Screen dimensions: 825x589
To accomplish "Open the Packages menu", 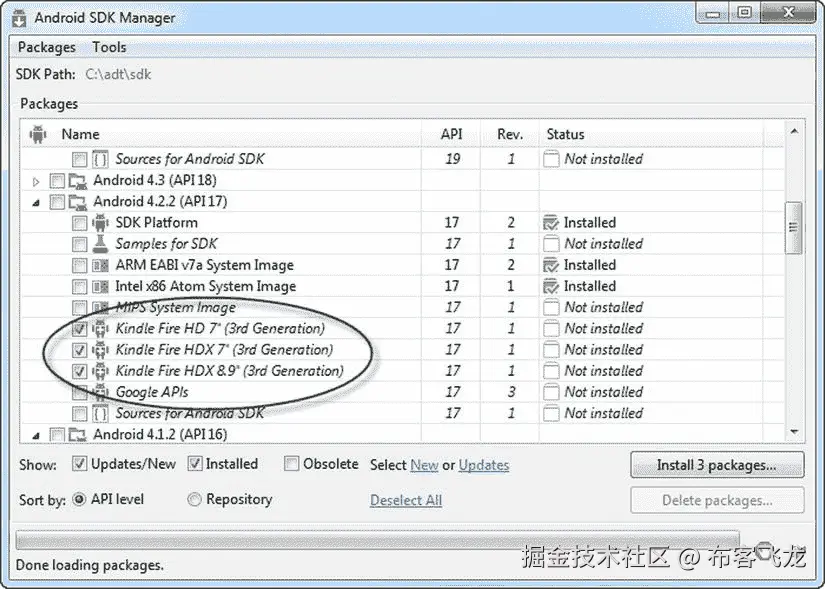I will (x=47, y=47).
